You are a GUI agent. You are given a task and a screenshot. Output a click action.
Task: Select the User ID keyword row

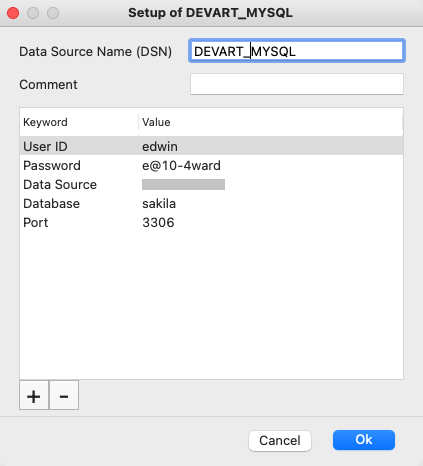(211, 146)
